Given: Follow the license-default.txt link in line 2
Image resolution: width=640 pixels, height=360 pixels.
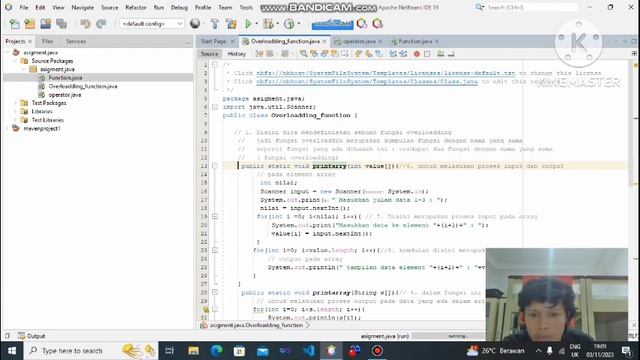Looking at the screenshot, I should tap(386, 73).
